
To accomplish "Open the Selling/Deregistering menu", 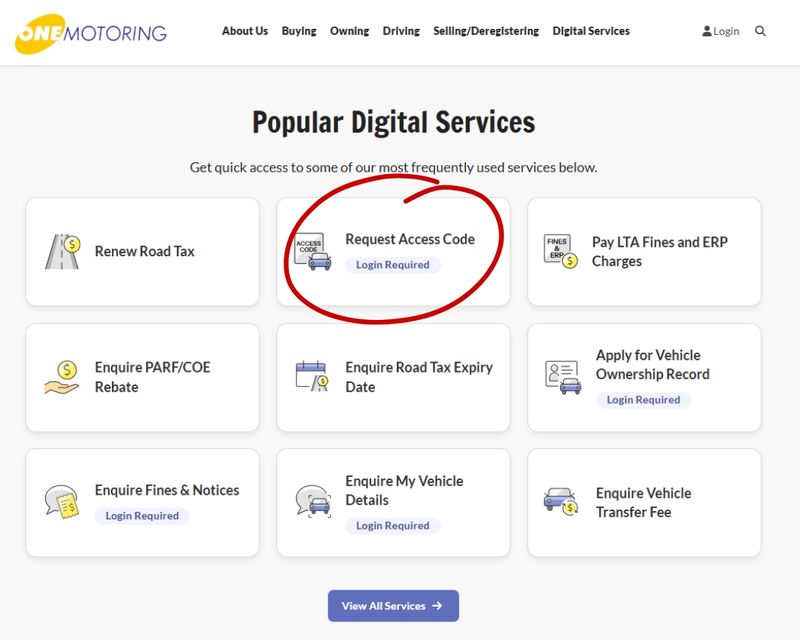I will point(486,31).
